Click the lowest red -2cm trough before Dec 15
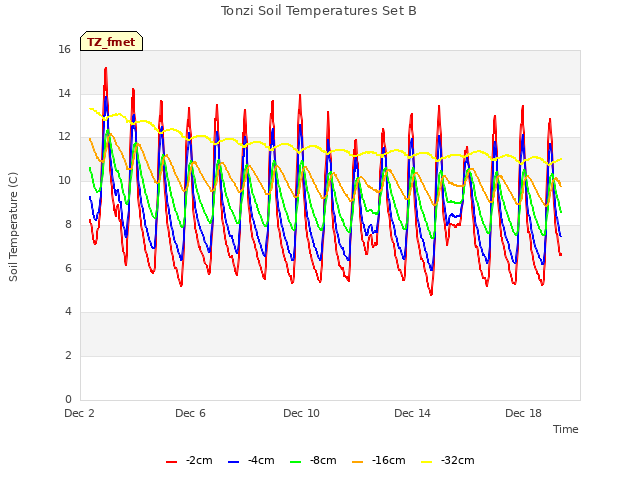640x480 pixels. coord(431,294)
